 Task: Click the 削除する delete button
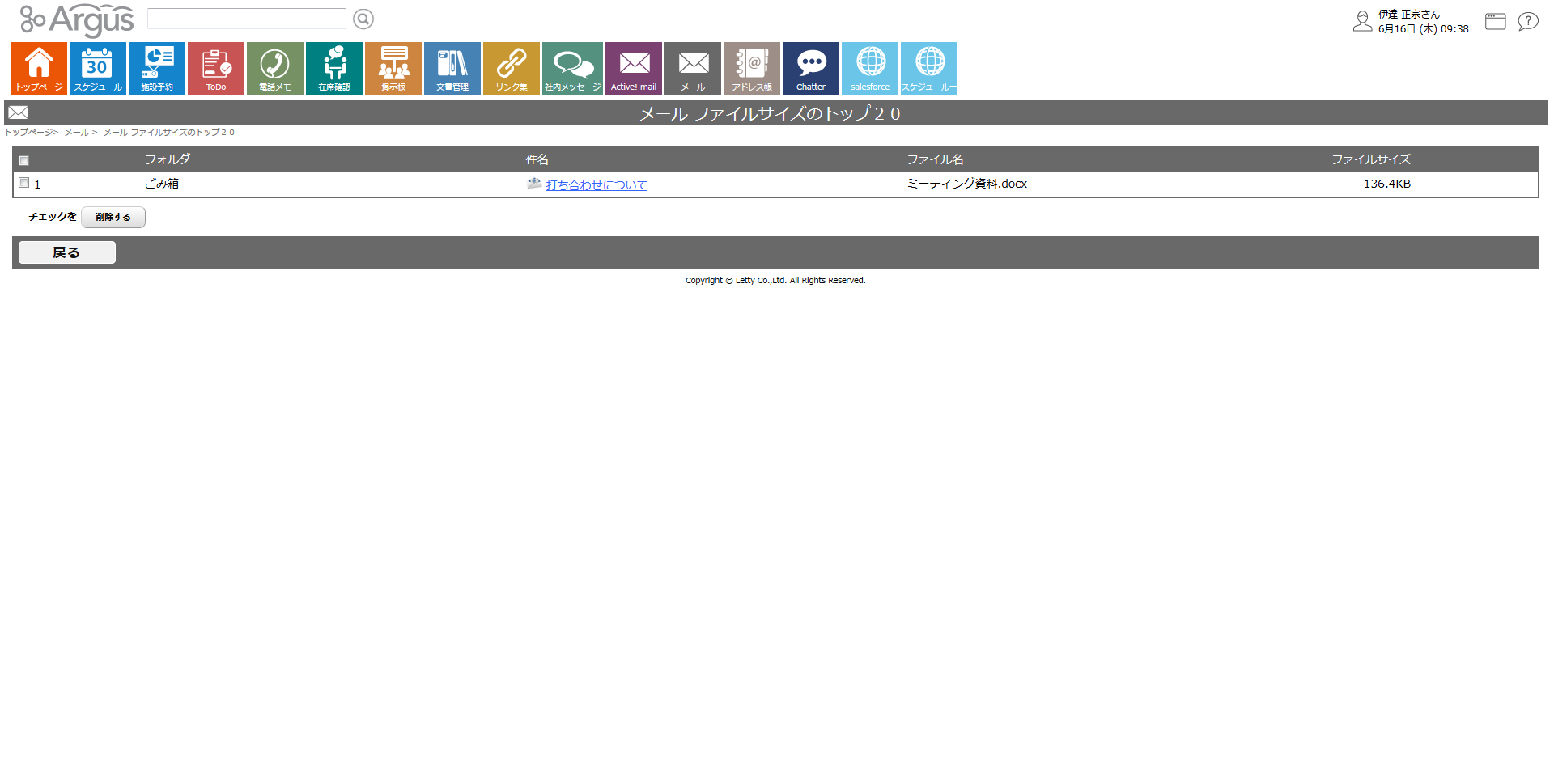click(113, 217)
